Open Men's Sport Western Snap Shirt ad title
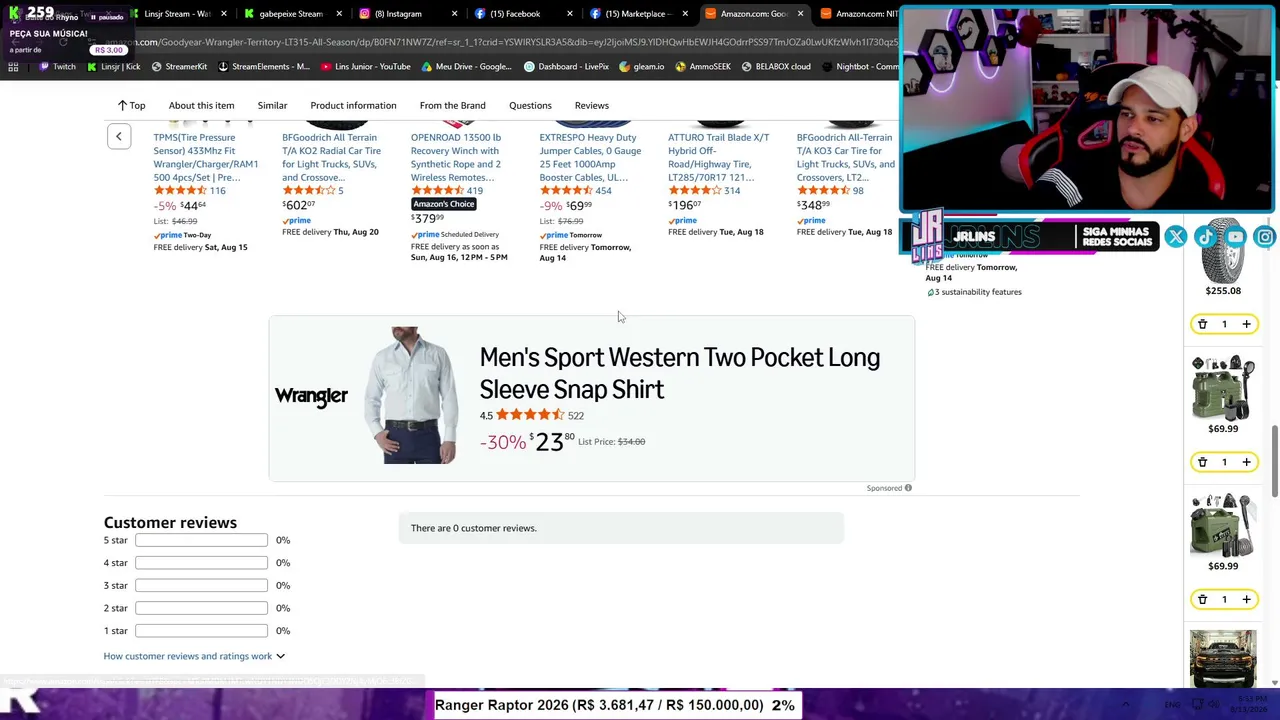This screenshot has width=1280, height=720. pyautogui.click(x=679, y=373)
